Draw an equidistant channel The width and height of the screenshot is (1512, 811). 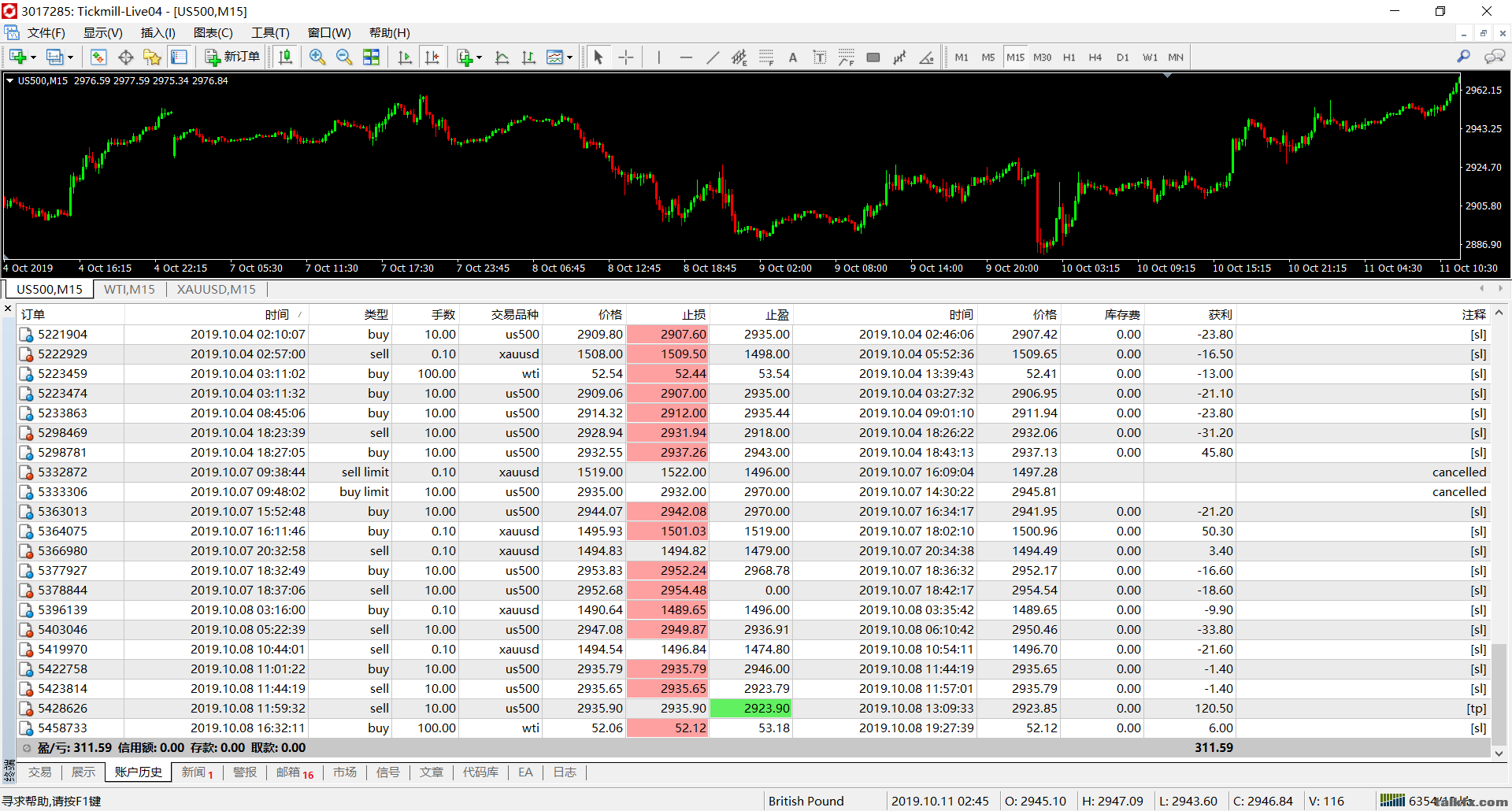[739, 57]
